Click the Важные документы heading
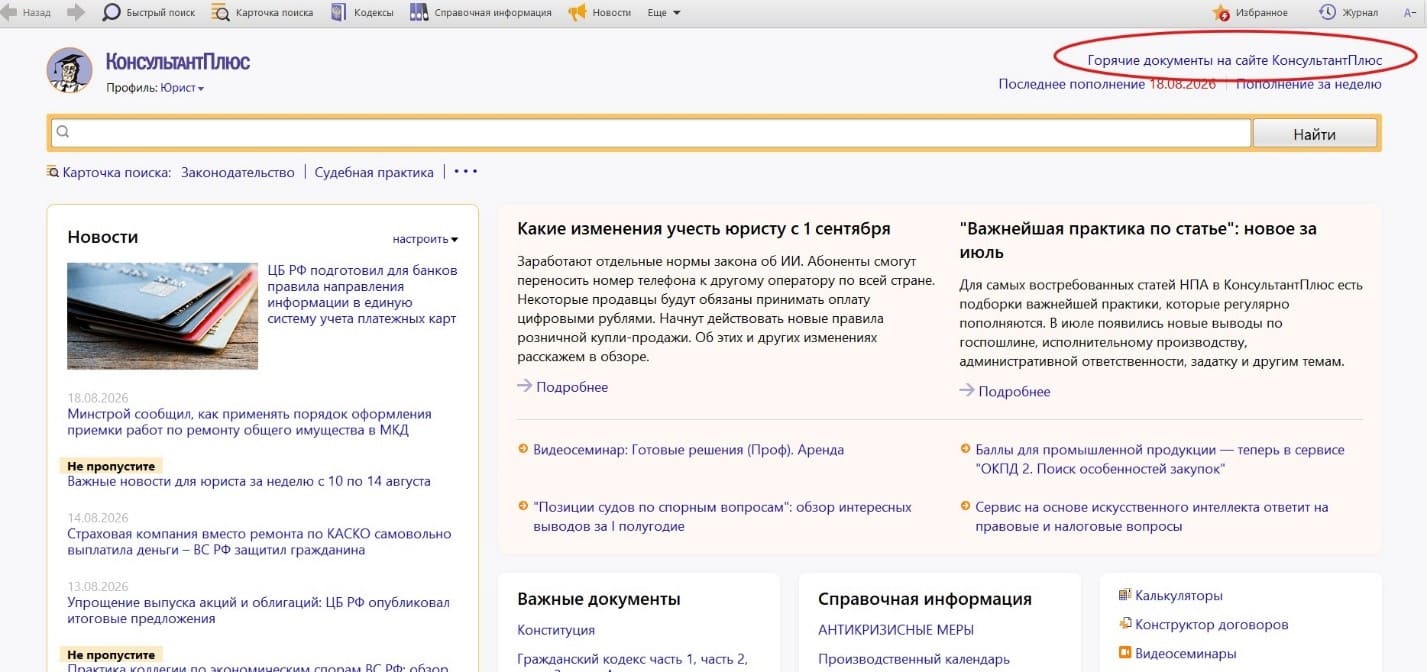Screen dimensions: 1427x672 tap(599, 599)
